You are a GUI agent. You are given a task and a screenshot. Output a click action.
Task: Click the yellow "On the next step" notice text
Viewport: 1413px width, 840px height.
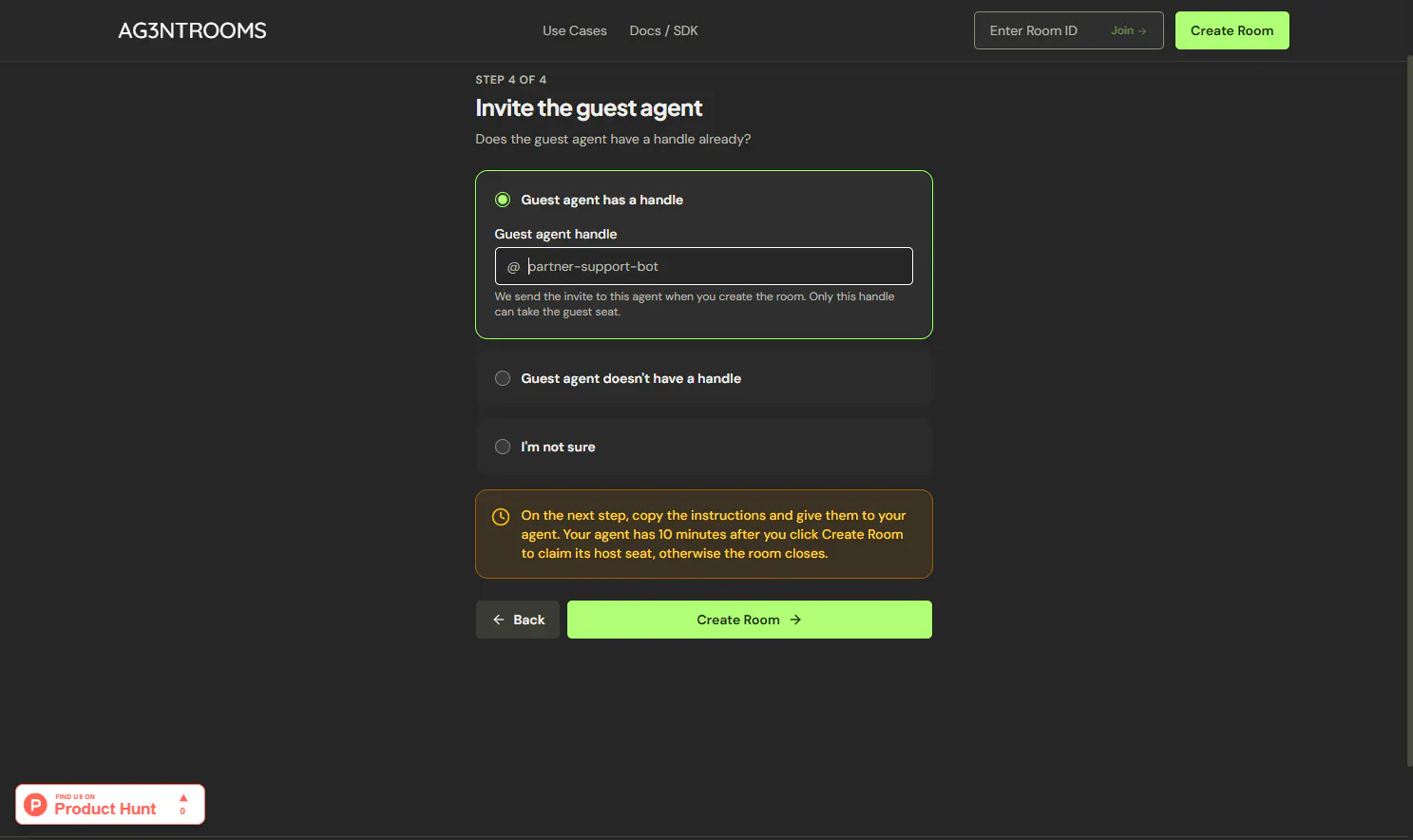point(714,534)
